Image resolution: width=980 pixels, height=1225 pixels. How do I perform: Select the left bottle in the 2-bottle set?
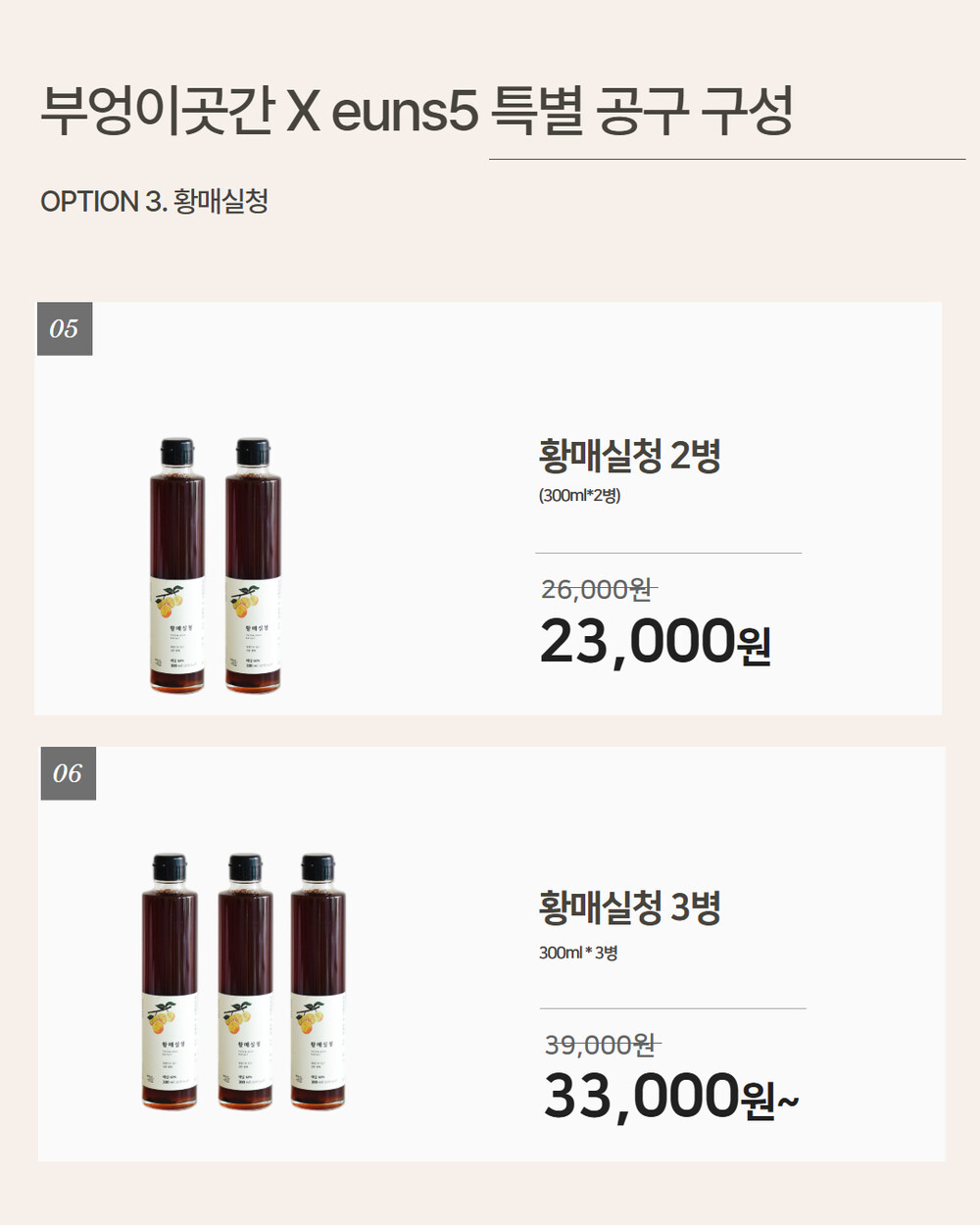[177, 565]
